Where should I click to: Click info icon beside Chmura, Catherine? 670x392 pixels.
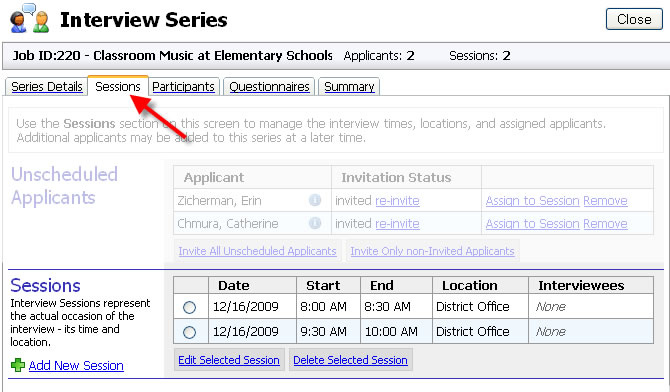click(315, 223)
